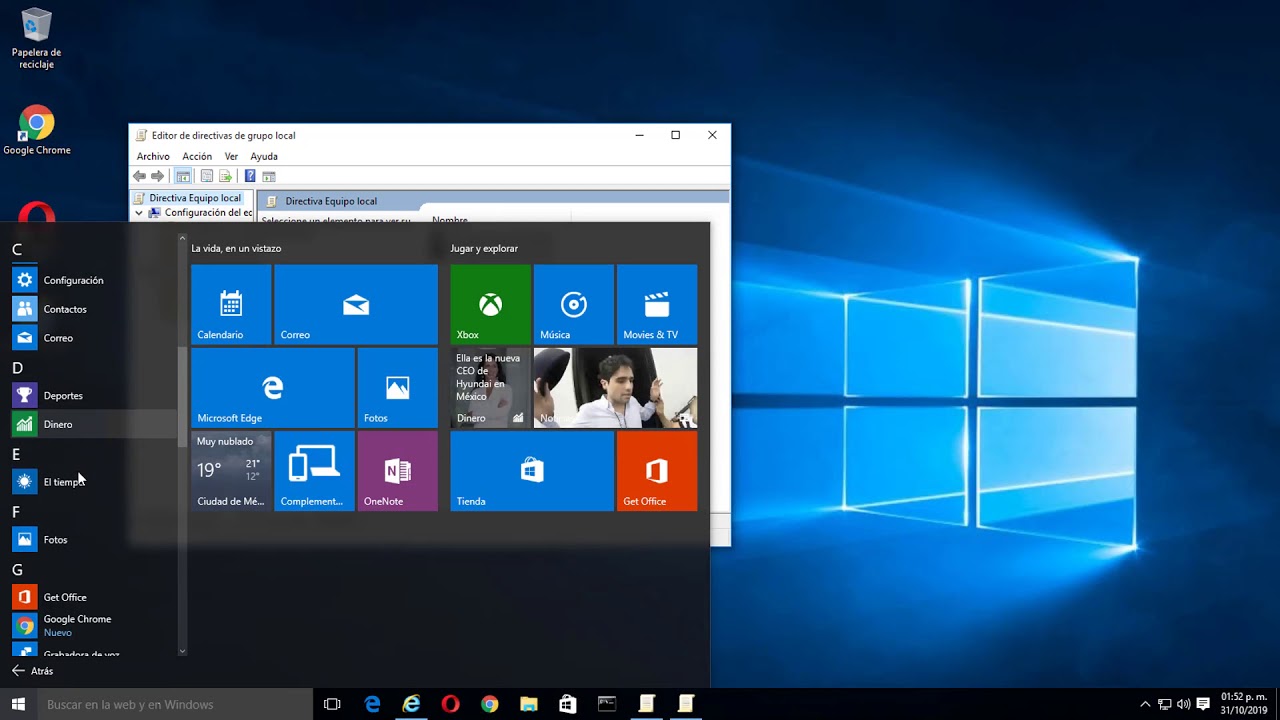The height and width of the screenshot is (720, 1280).
Task: Launch the Xbox tile
Action: tap(490, 304)
